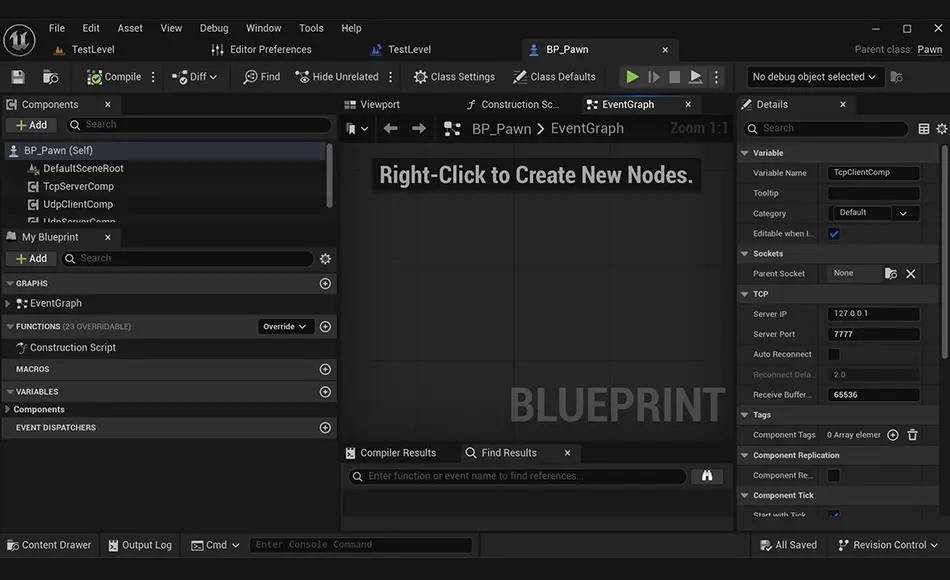Image resolution: width=950 pixels, height=580 pixels.
Task: Open Compile options three-dot menu
Action: (x=153, y=77)
